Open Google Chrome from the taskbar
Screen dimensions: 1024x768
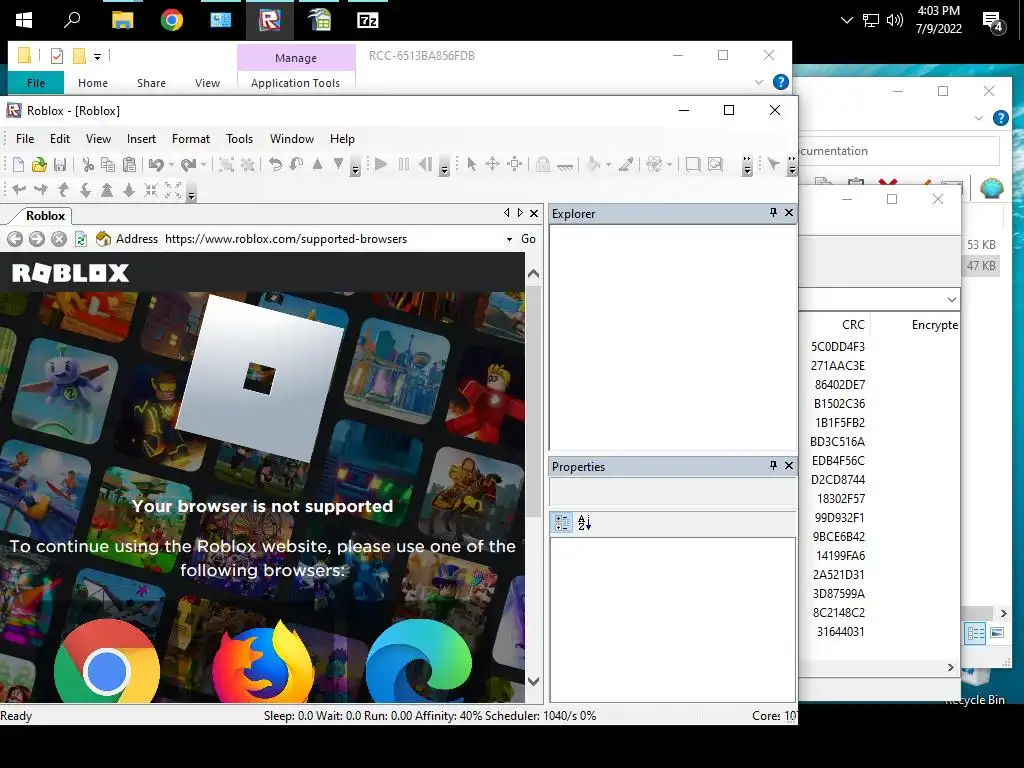click(x=172, y=20)
